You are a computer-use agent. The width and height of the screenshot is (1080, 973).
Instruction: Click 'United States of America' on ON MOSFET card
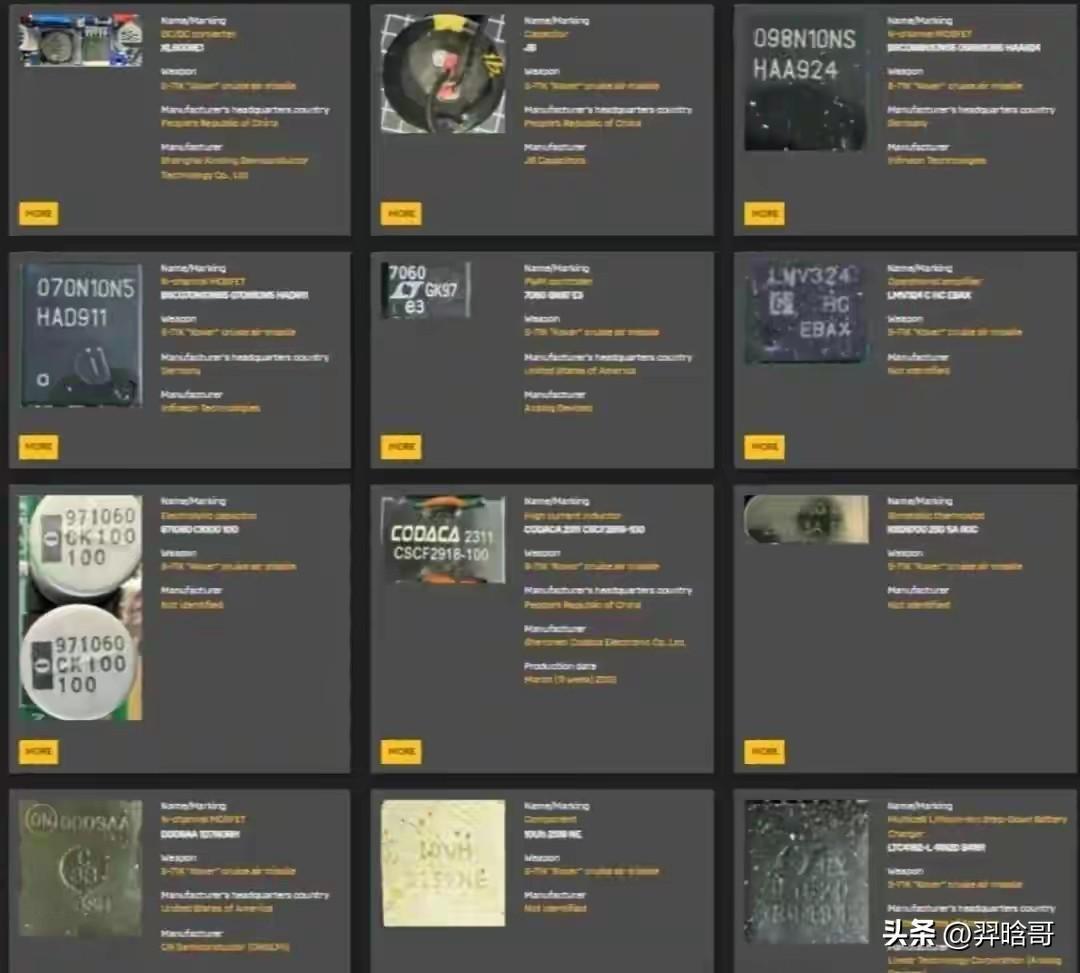click(216, 908)
